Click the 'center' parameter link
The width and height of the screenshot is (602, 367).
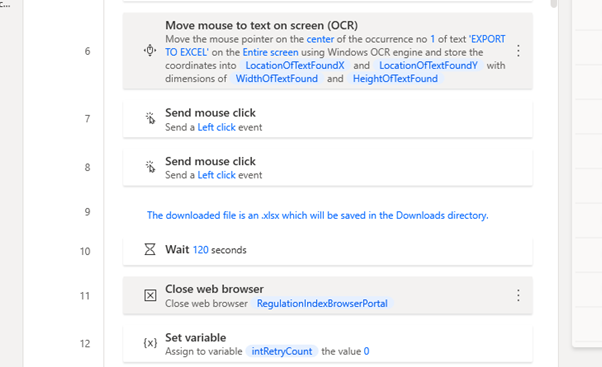point(320,39)
